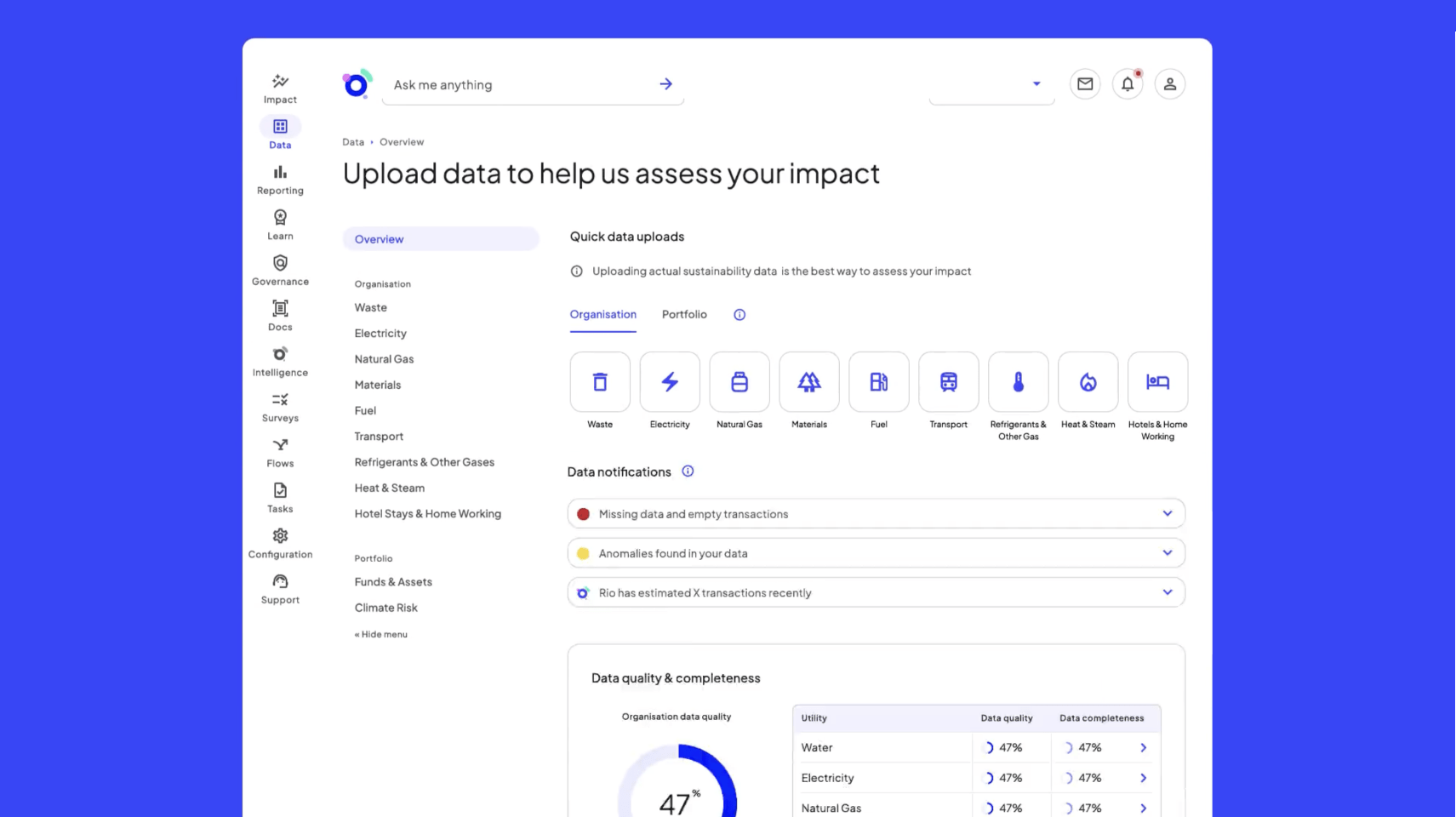1456x817 pixels.
Task: Open Heat & Steam in the left menu
Action: point(390,488)
